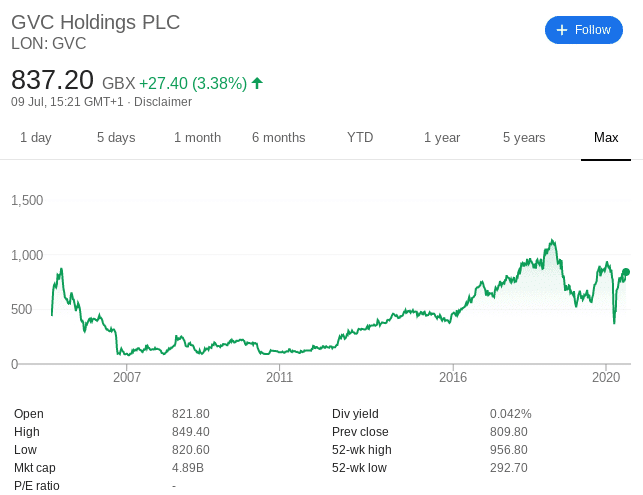
Task: Click the 2011 marker on time axis
Action: click(x=279, y=377)
